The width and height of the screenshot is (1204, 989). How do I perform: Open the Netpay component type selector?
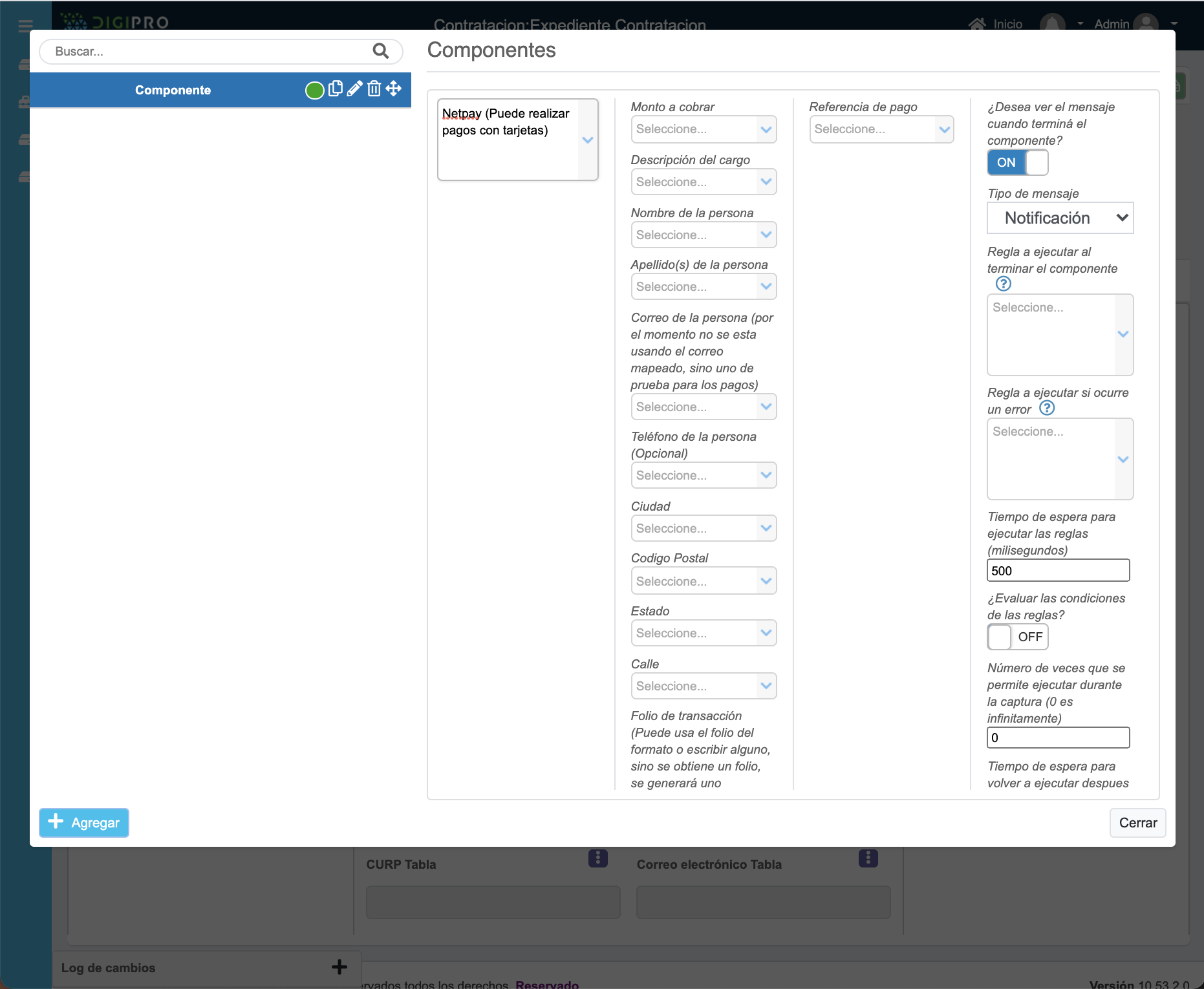pyautogui.click(x=517, y=140)
